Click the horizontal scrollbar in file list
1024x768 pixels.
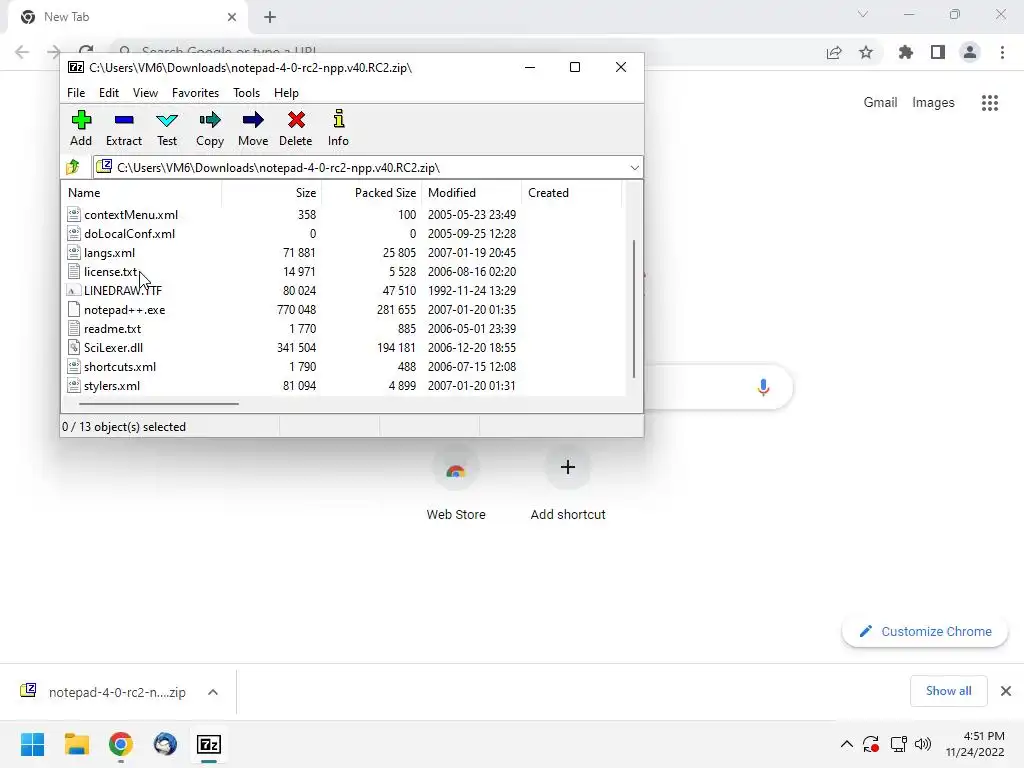point(159,404)
